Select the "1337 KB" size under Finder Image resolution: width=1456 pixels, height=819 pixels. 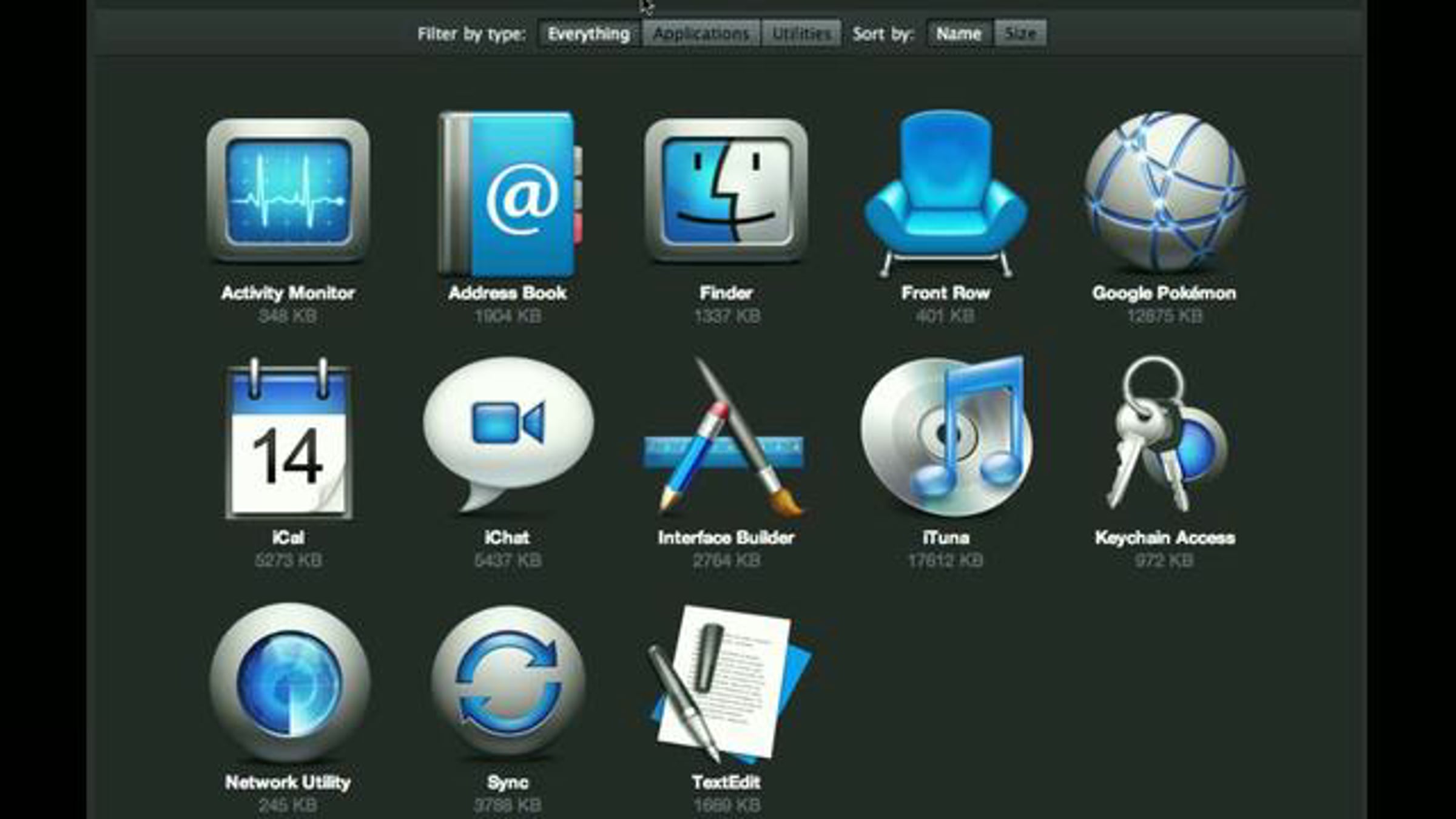point(727,316)
